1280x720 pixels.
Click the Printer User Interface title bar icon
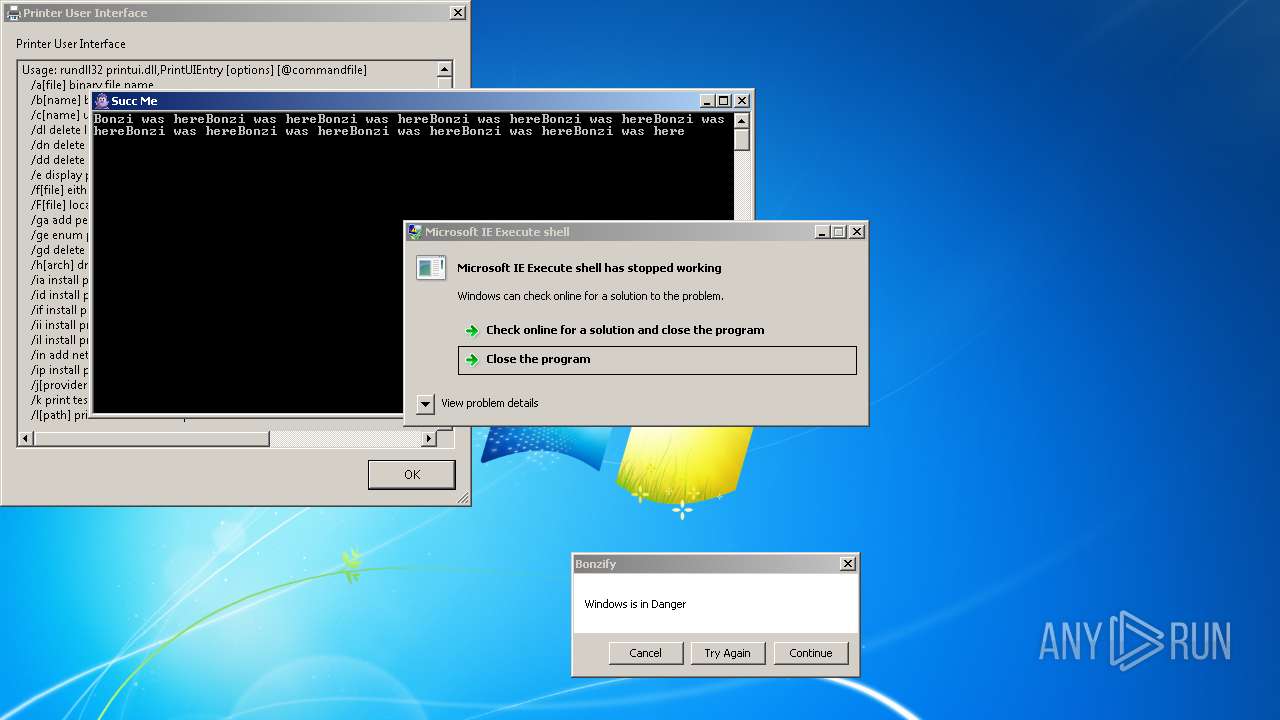[x=13, y=13]
